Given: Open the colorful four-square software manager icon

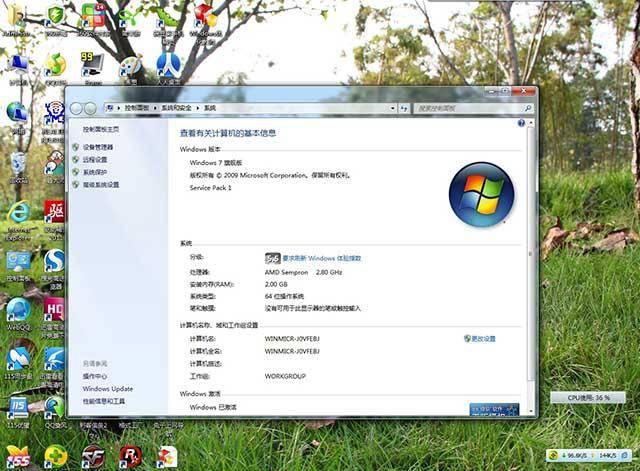Looking at the screenshot, I should click(93, 17).
